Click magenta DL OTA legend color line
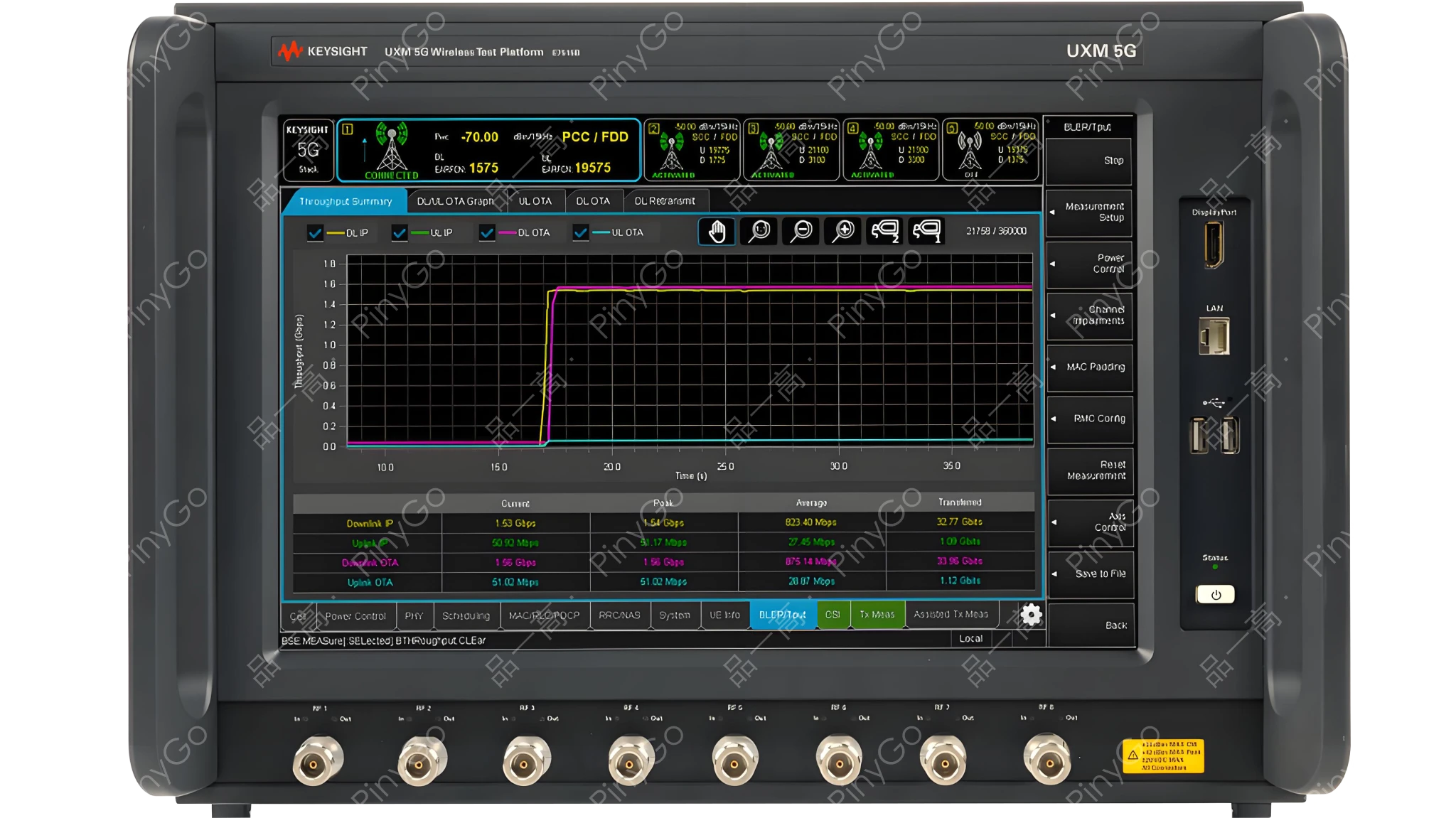Viewport: 1456px width, 818px height. [508, 233]
